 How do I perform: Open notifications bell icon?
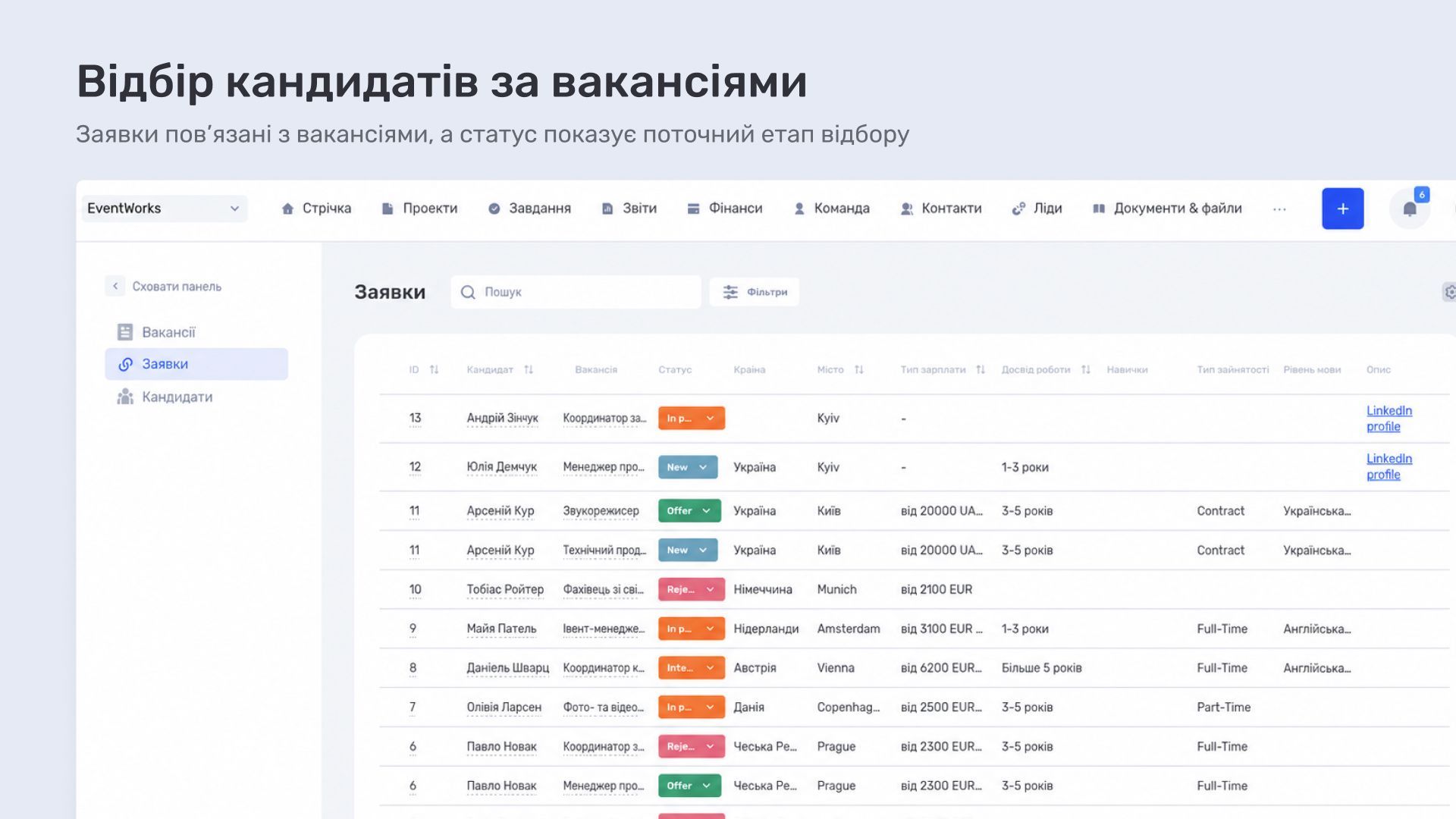coord(1409,209)
